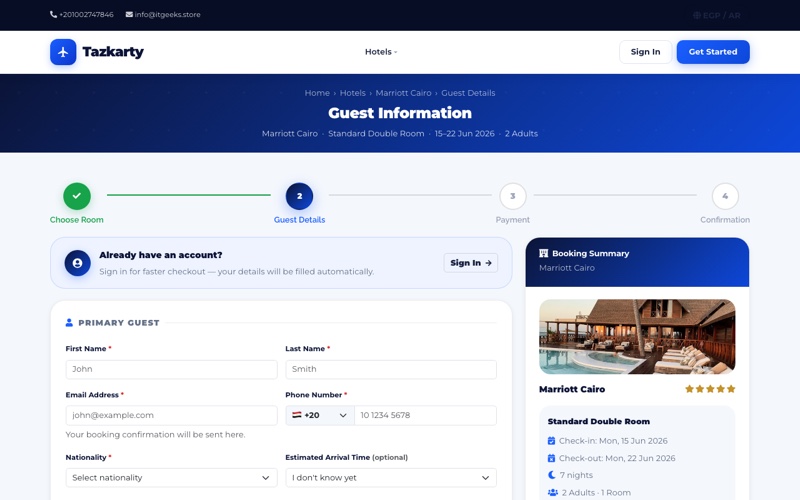This screenshot has width=800, height=500.
Task: Click the envelope email icon in top bar
Action: point(129,14)
